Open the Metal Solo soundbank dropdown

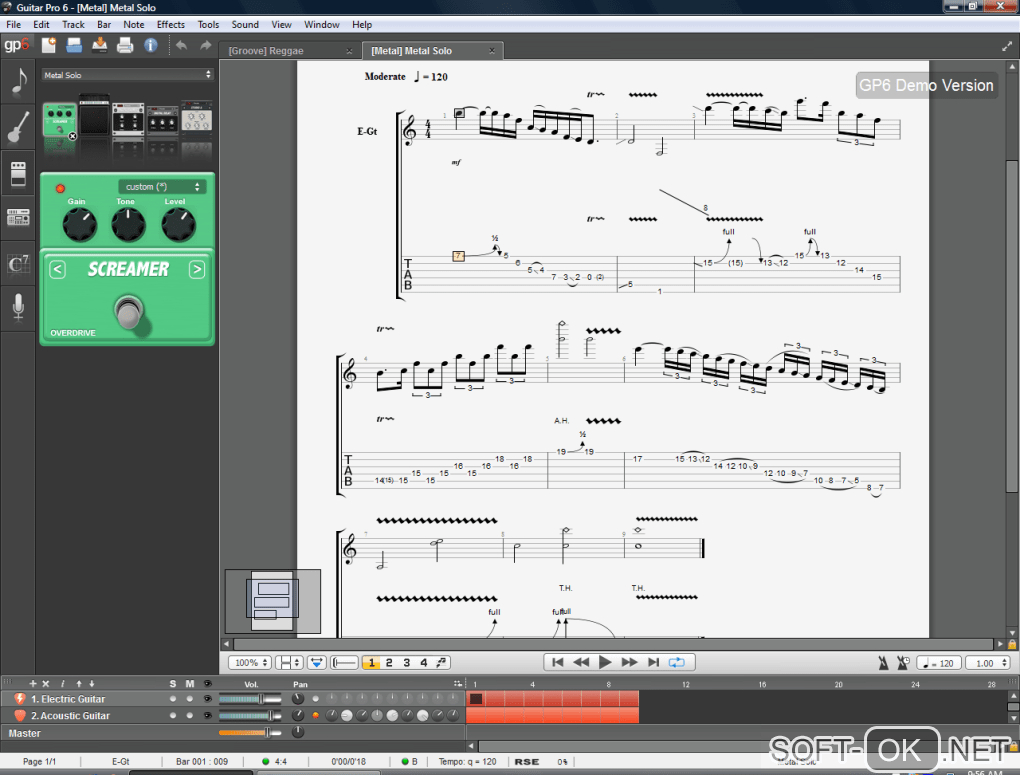click(x=128, y=75)
